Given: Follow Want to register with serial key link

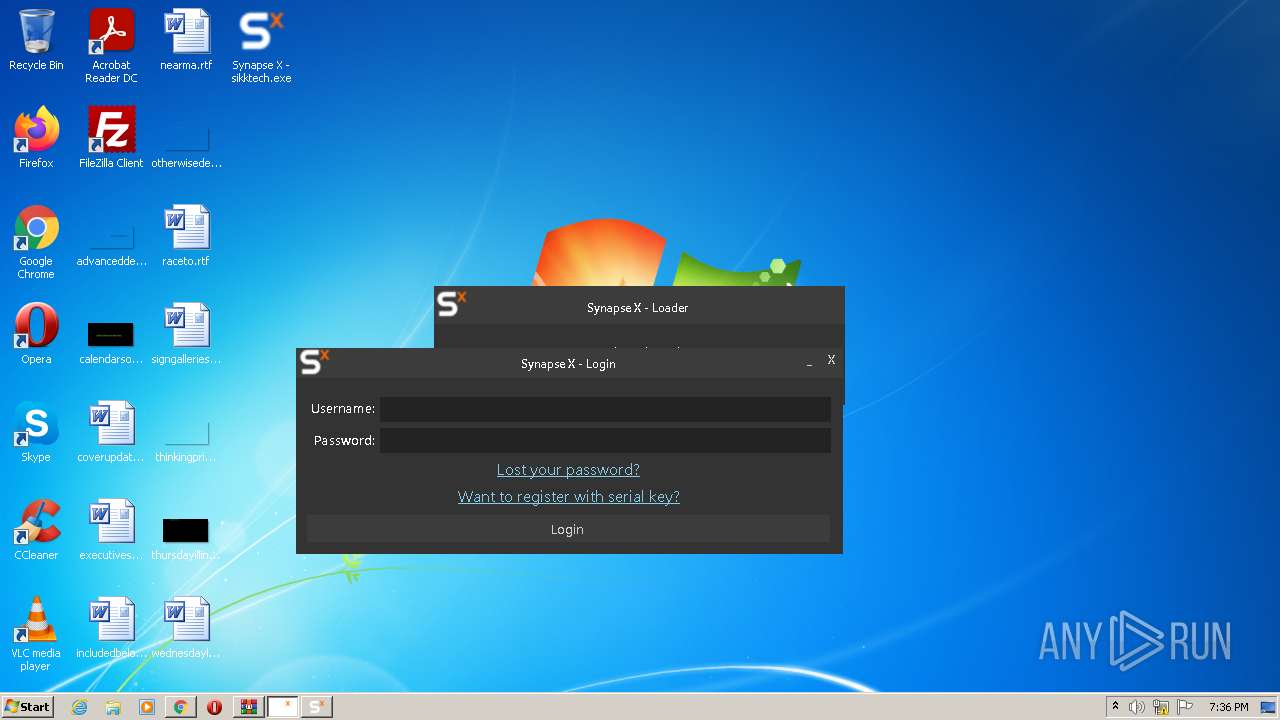Looking at the screenshot, I should 569,497.
